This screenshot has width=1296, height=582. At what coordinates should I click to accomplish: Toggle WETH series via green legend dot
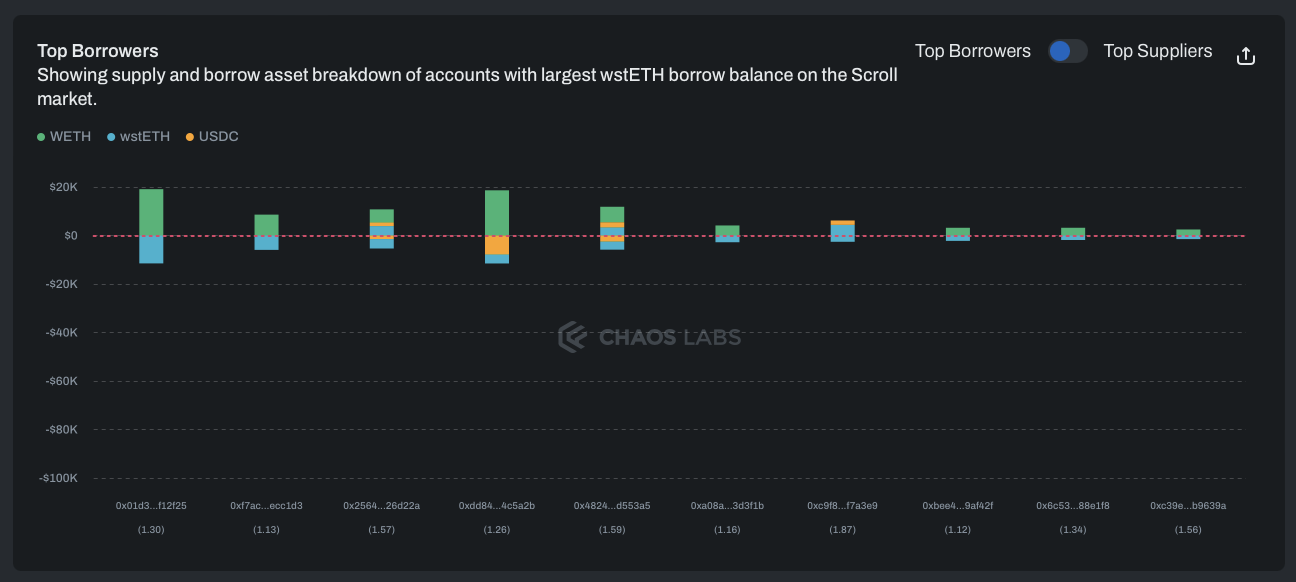pyautogui.click(x=41, y=136)
